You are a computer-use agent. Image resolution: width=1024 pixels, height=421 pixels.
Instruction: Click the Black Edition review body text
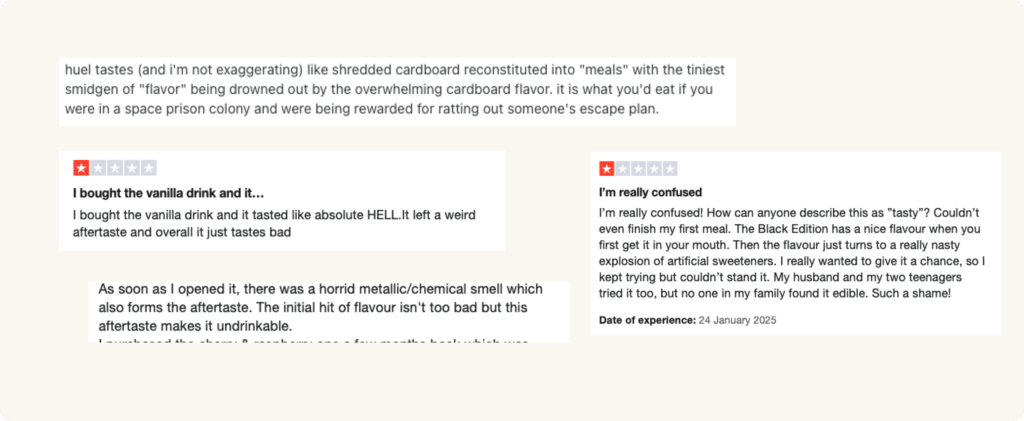coord(792,254)
